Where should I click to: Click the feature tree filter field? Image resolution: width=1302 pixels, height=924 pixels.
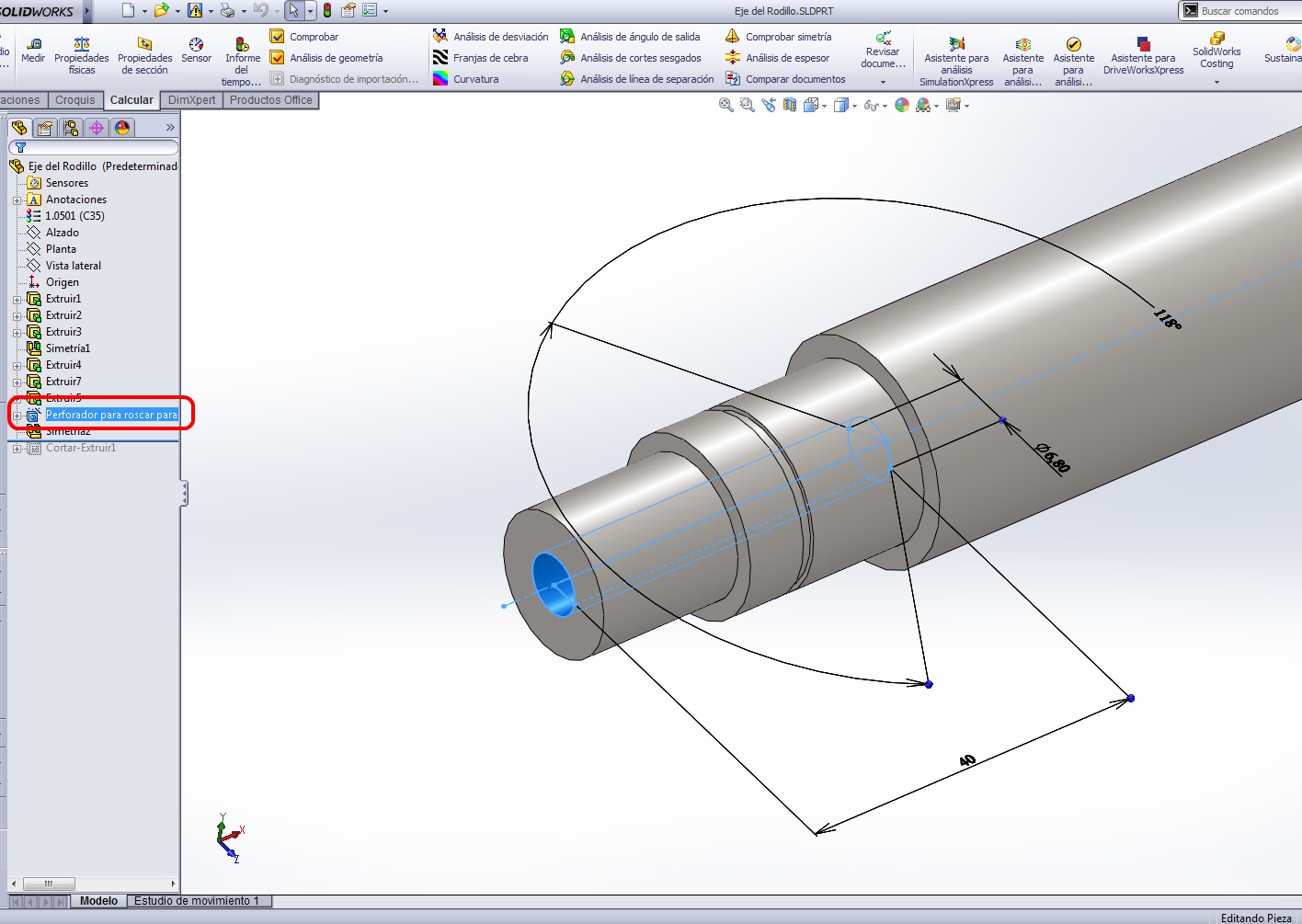tap(93, 147)
